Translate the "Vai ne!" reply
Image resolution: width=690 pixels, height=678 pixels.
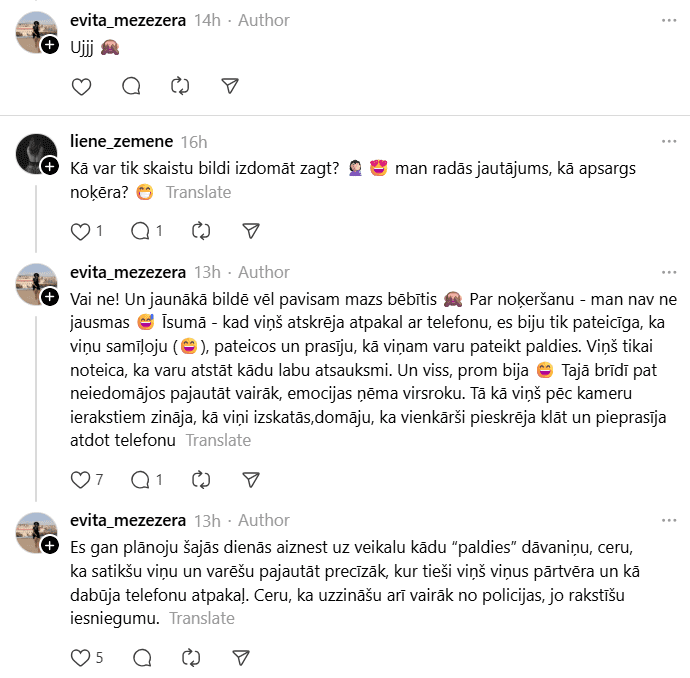pos(218,440)
